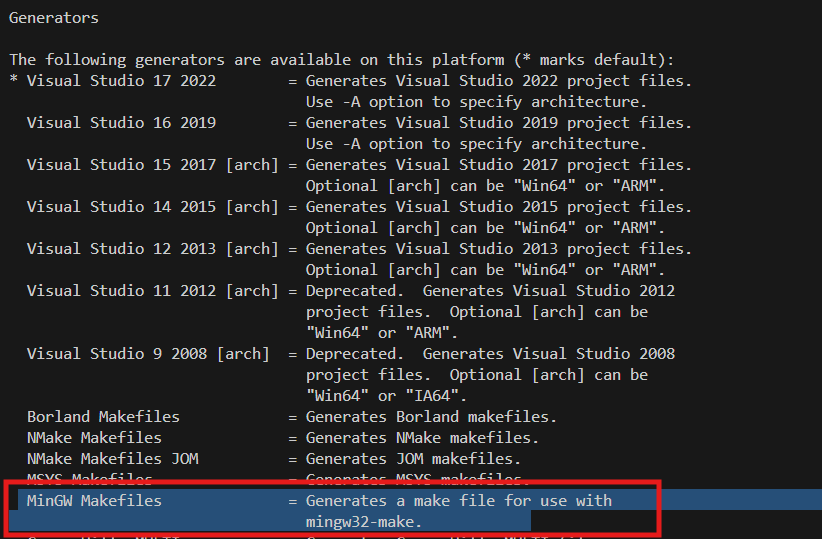The width and height of the screenshot is (822, 539).
Task: Select "Visual Studio 9 2008 [arch]" text
Action: click(x=148, y=353)
